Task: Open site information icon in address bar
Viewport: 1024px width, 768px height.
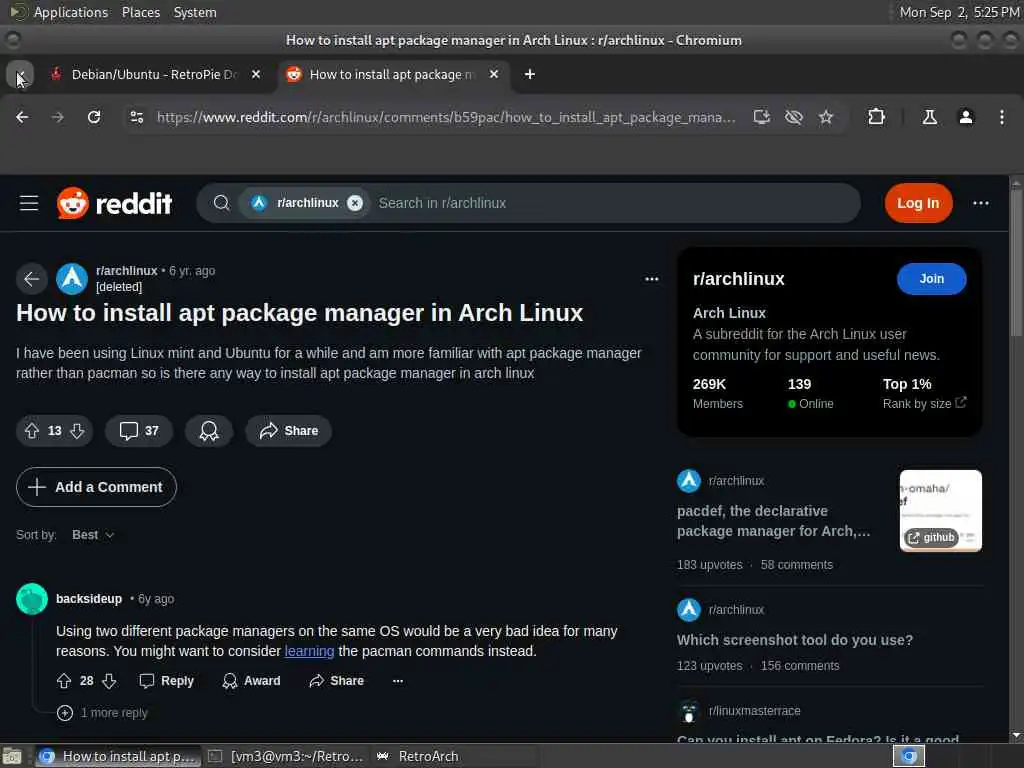Action: pos(136,117)
